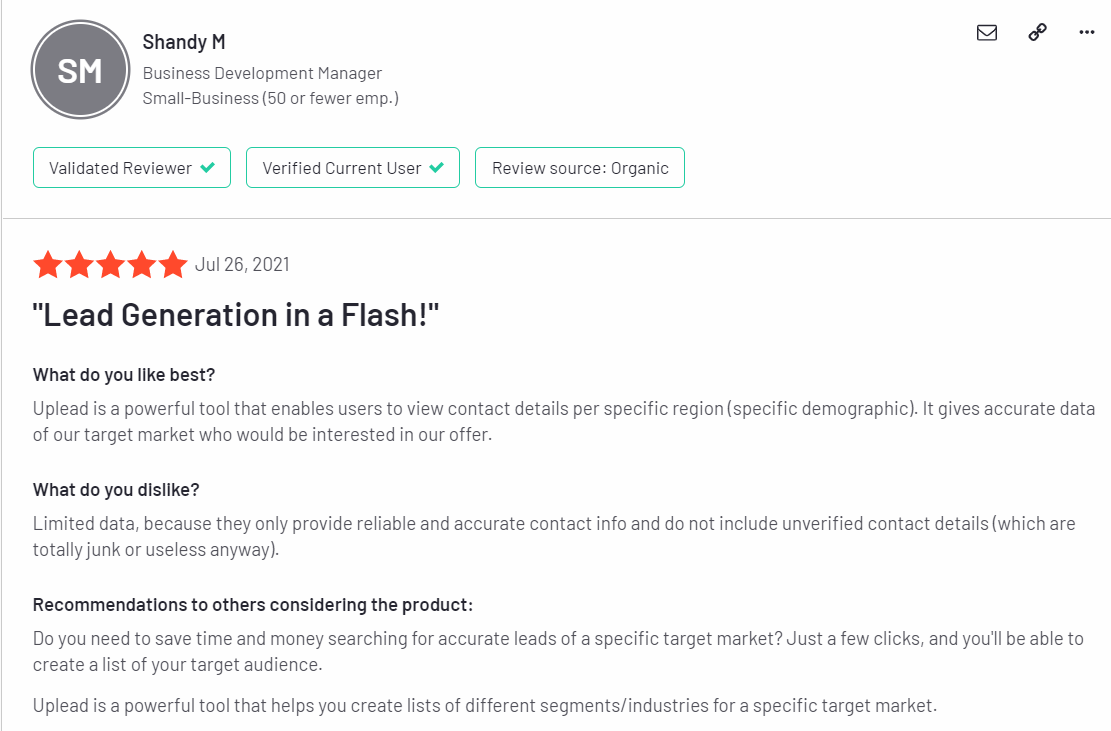Click the Review source: Organic badge
Screen dimensions: 1111x731
580,168
